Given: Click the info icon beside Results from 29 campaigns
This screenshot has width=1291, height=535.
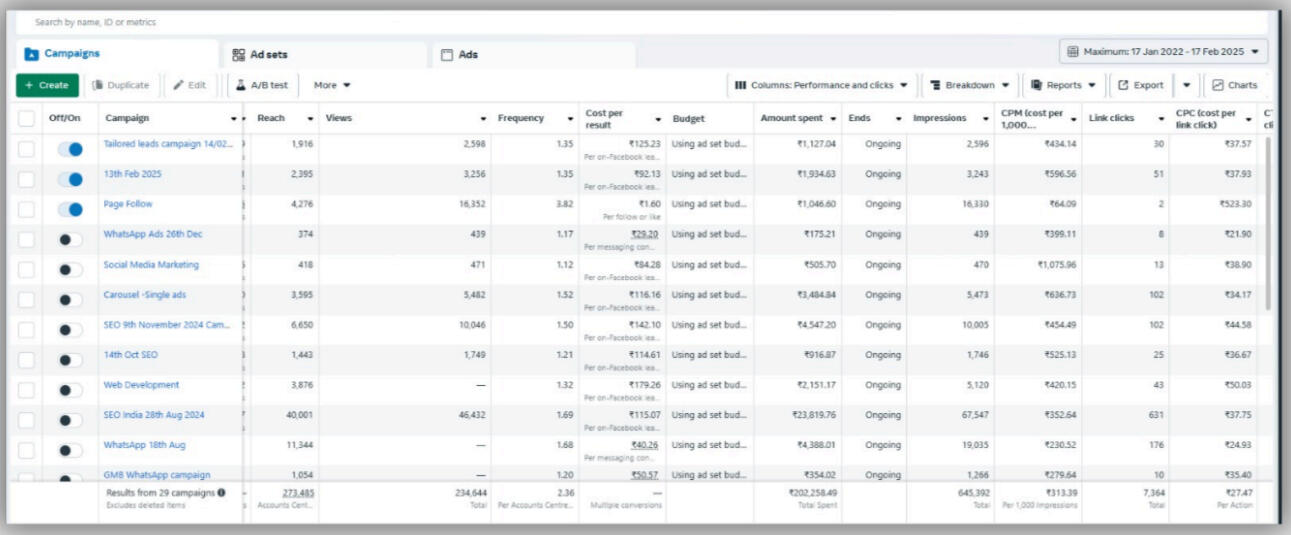Looking at the screenshot, I should point(221,493).
